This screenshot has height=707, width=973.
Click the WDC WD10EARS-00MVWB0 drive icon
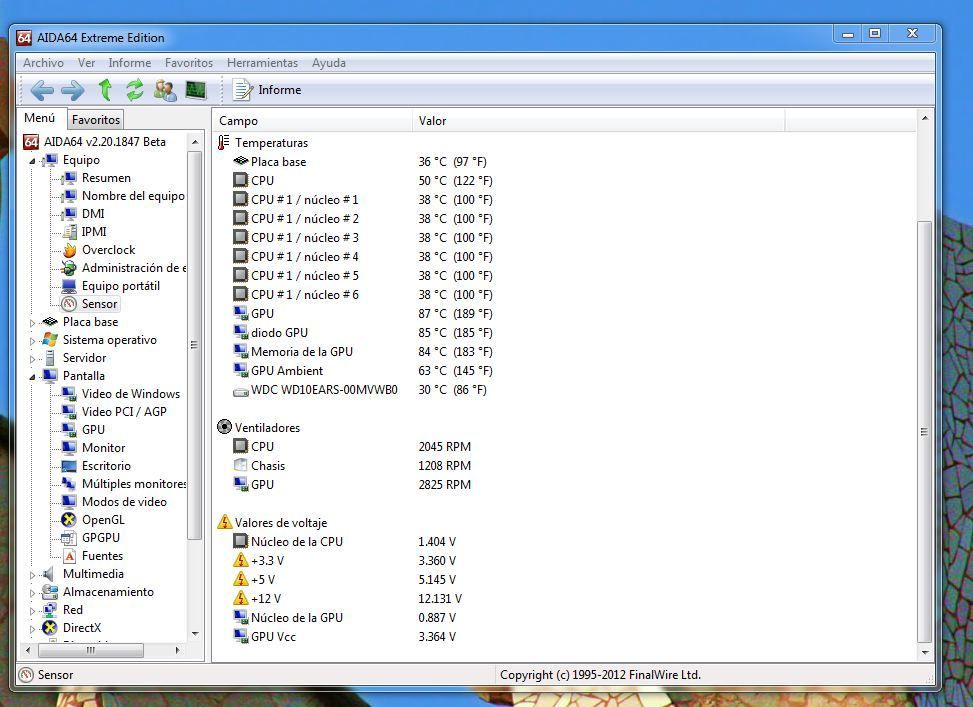[240, 391]
